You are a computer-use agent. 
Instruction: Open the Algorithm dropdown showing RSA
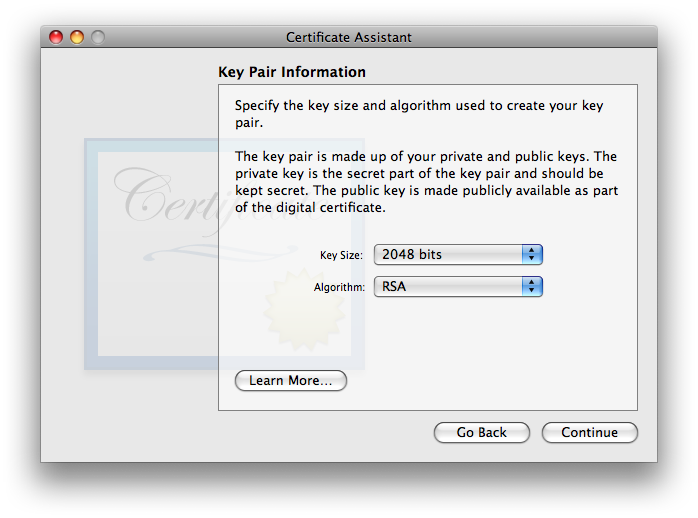(x=458, y=287)
